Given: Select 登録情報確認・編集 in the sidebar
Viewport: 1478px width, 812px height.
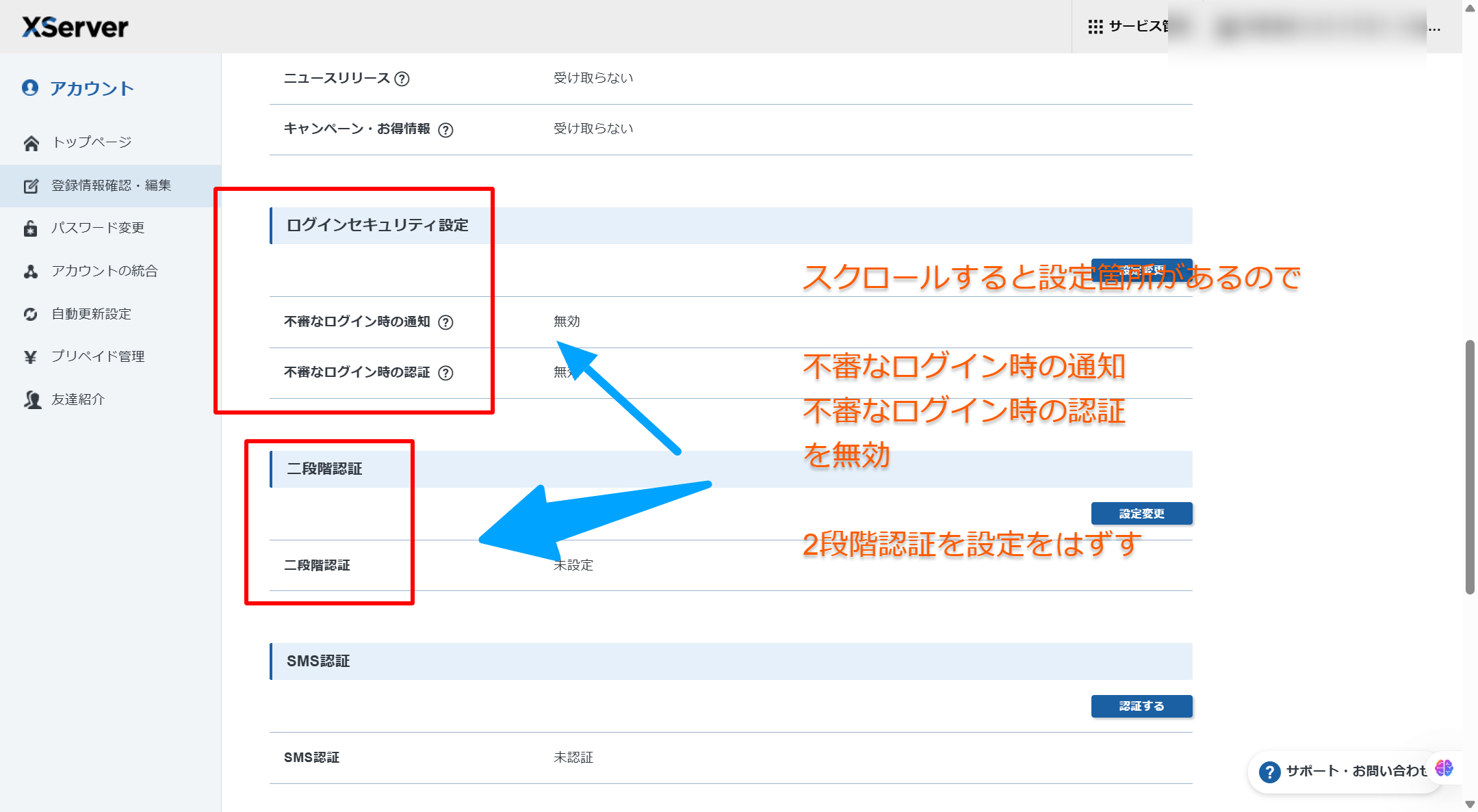Looking at the screenshot, I should click(112, 185).
